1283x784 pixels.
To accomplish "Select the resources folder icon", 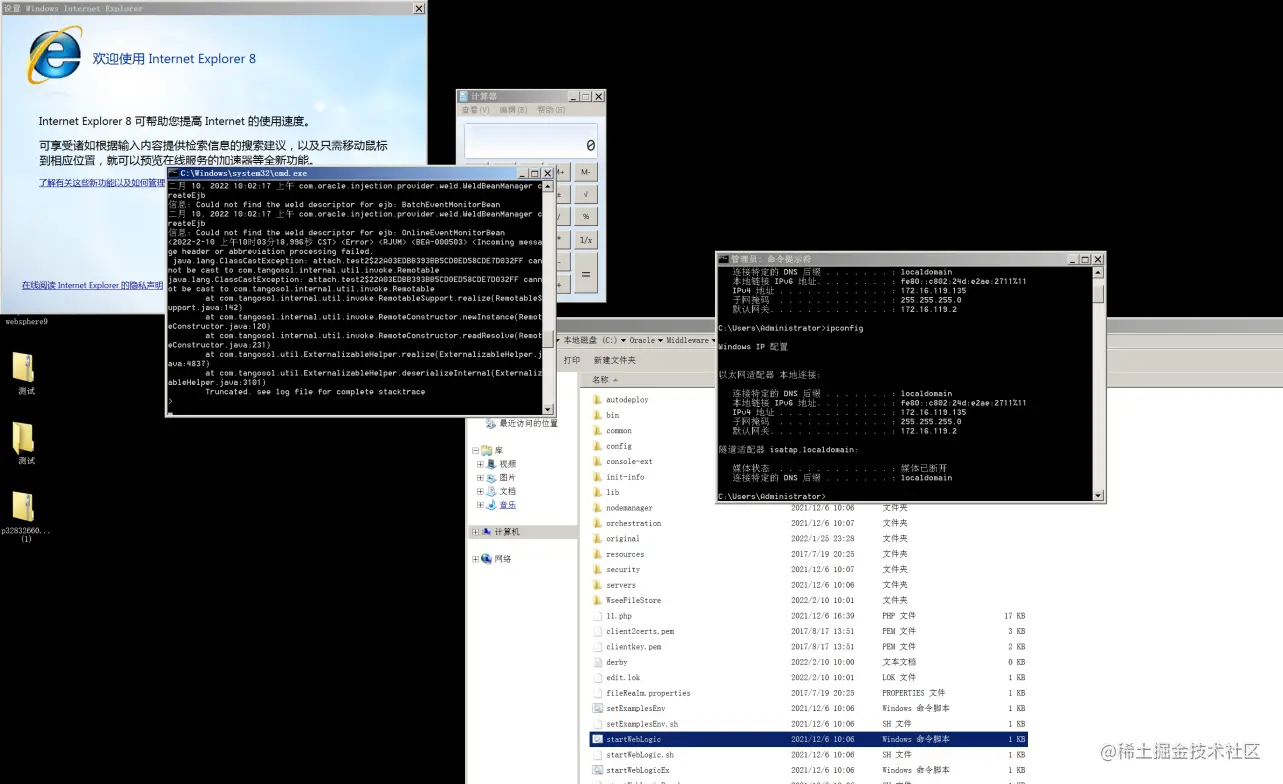I will click(x=597, y=554).
